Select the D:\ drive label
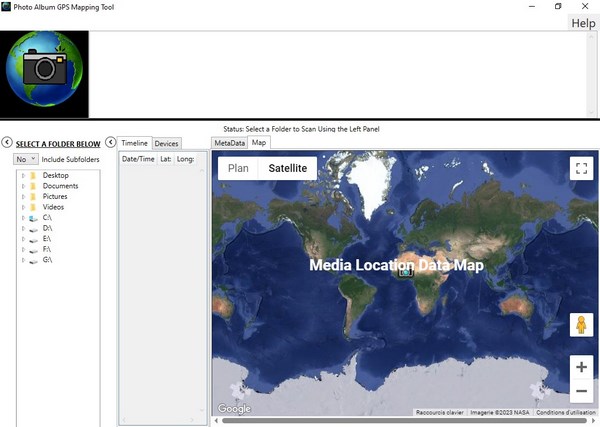Screen dimensions: 600x427 point(47,228)
